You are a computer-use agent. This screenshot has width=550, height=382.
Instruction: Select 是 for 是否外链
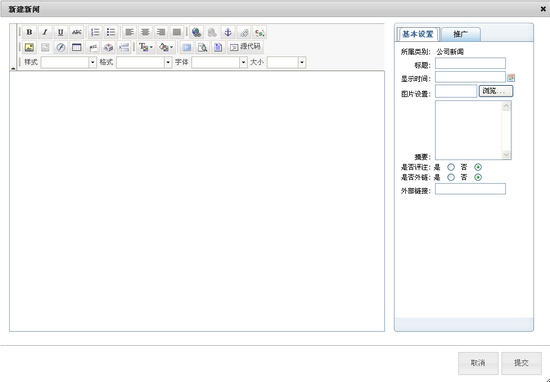(451, 177)
